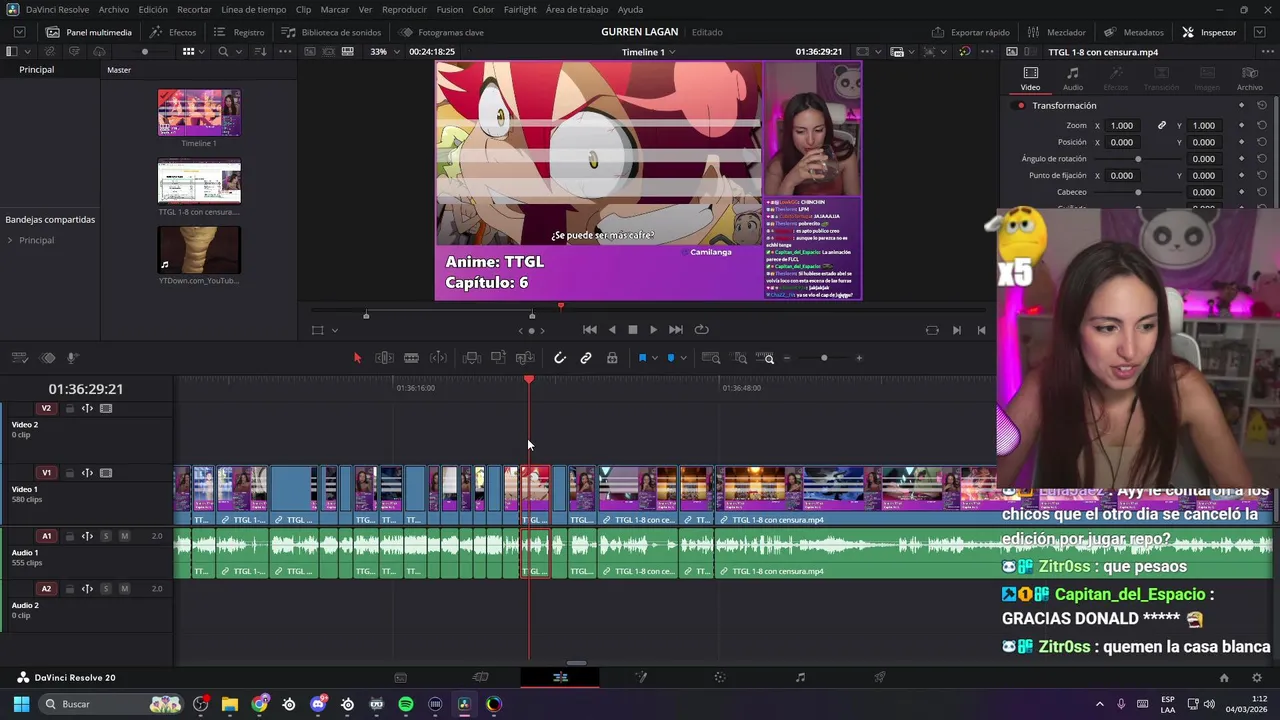Lock the Video 1 track
1280x720 pixels.
(69, 473)
